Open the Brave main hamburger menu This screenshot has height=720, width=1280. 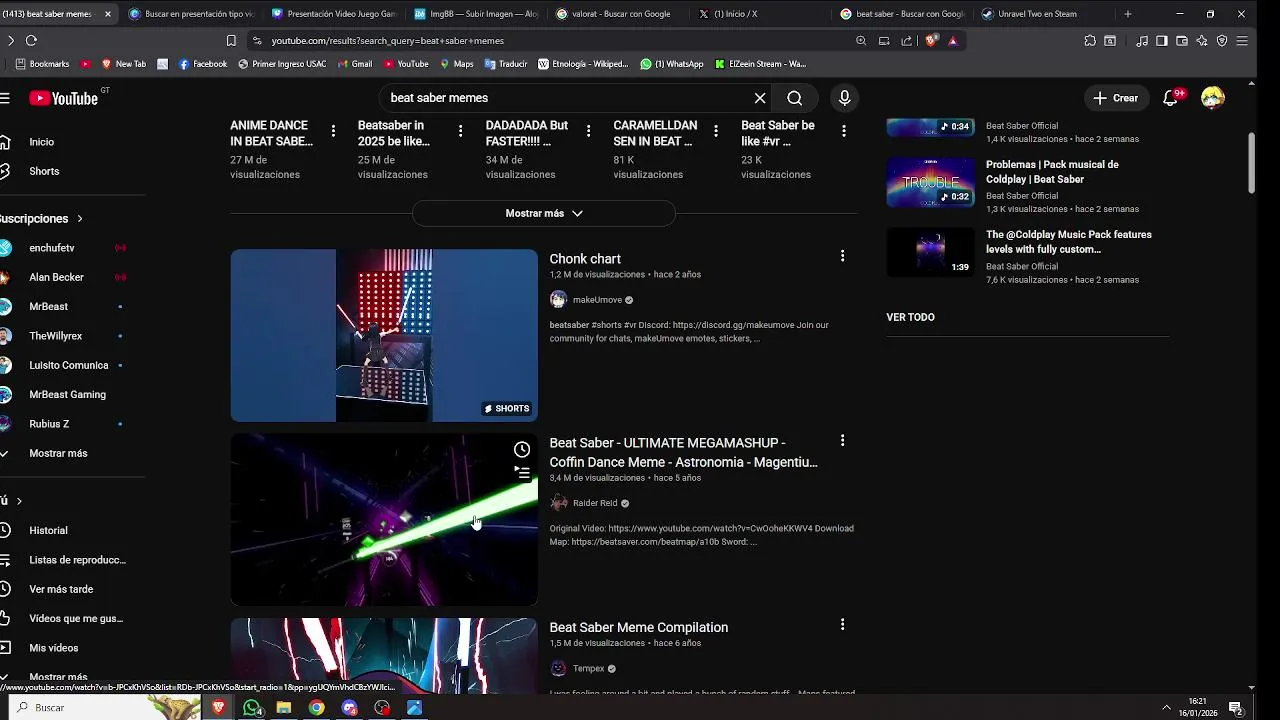tap(1242, 41)
